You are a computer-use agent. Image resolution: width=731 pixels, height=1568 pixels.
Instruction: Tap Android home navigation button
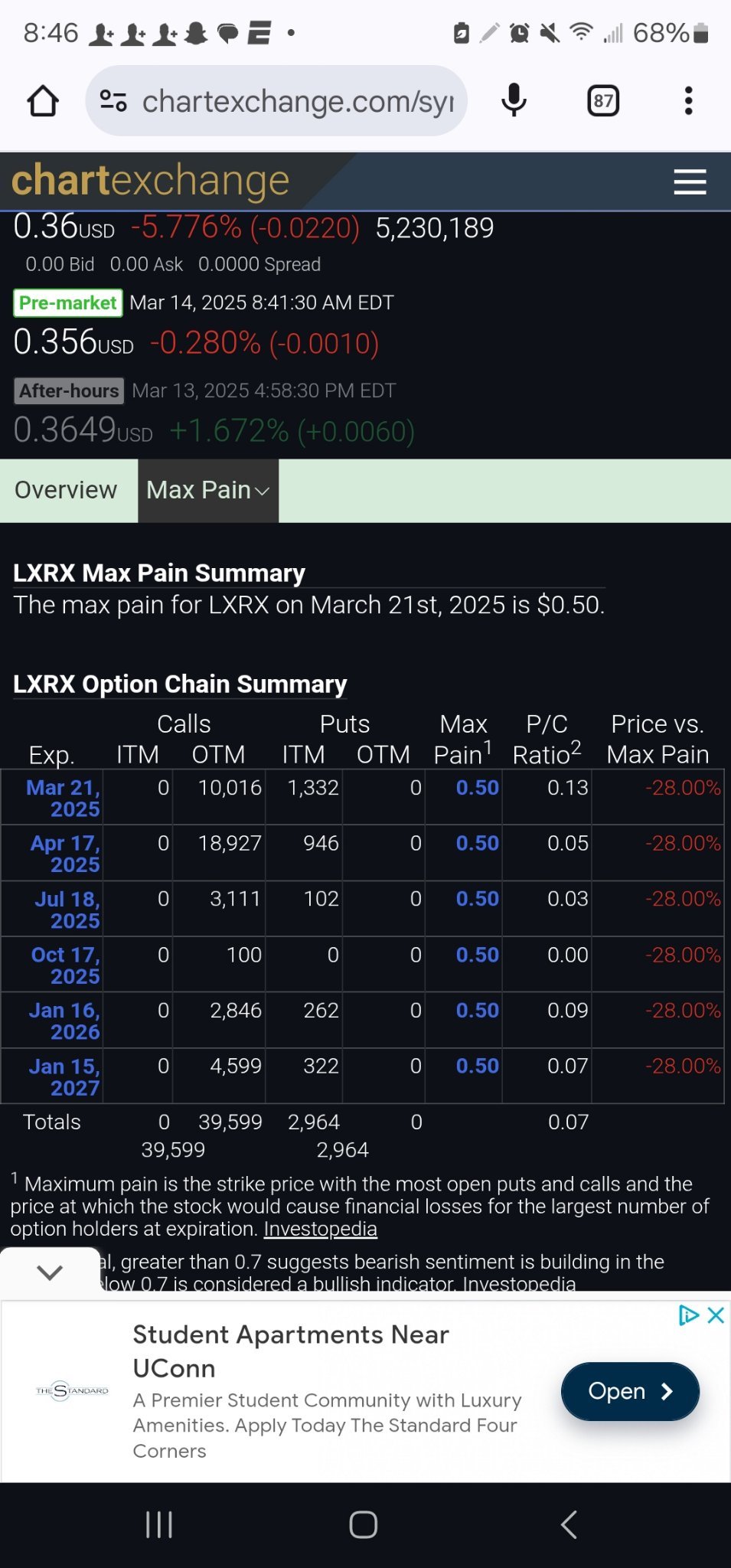click(364, 1524)
